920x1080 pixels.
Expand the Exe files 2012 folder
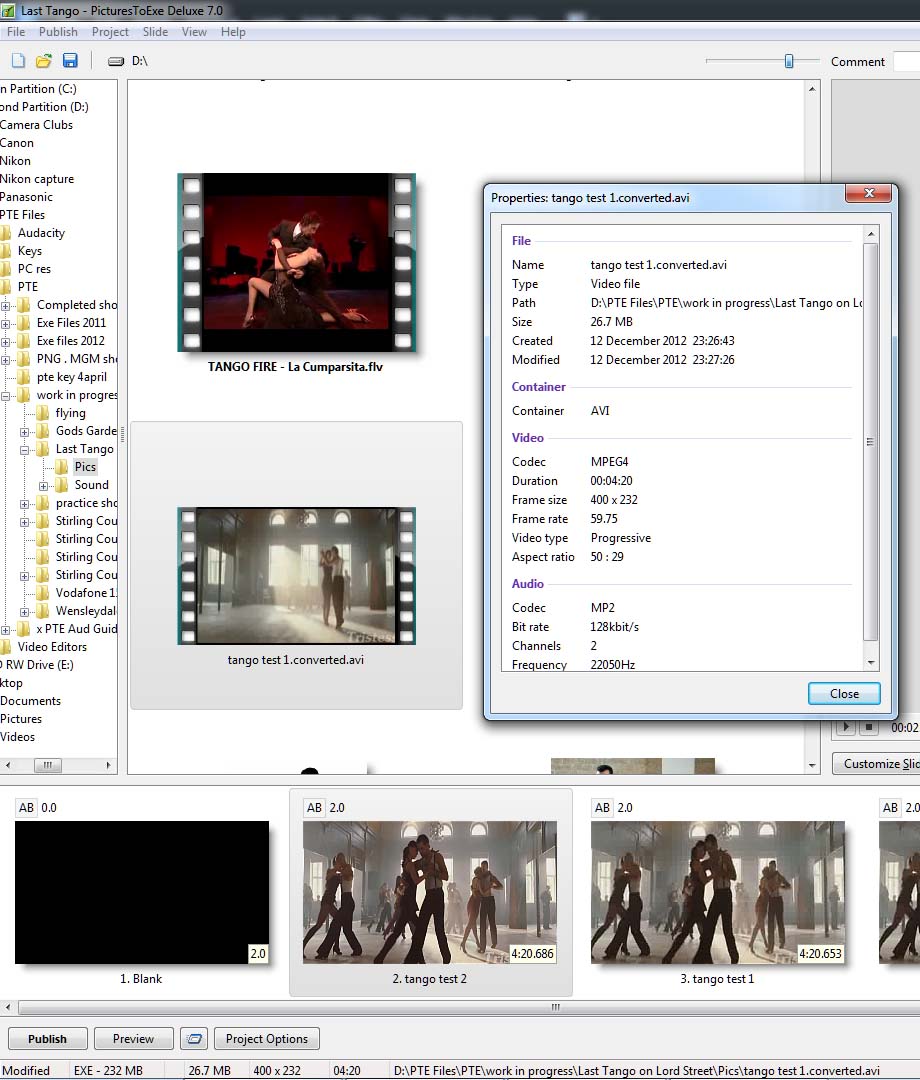(6, 341)
